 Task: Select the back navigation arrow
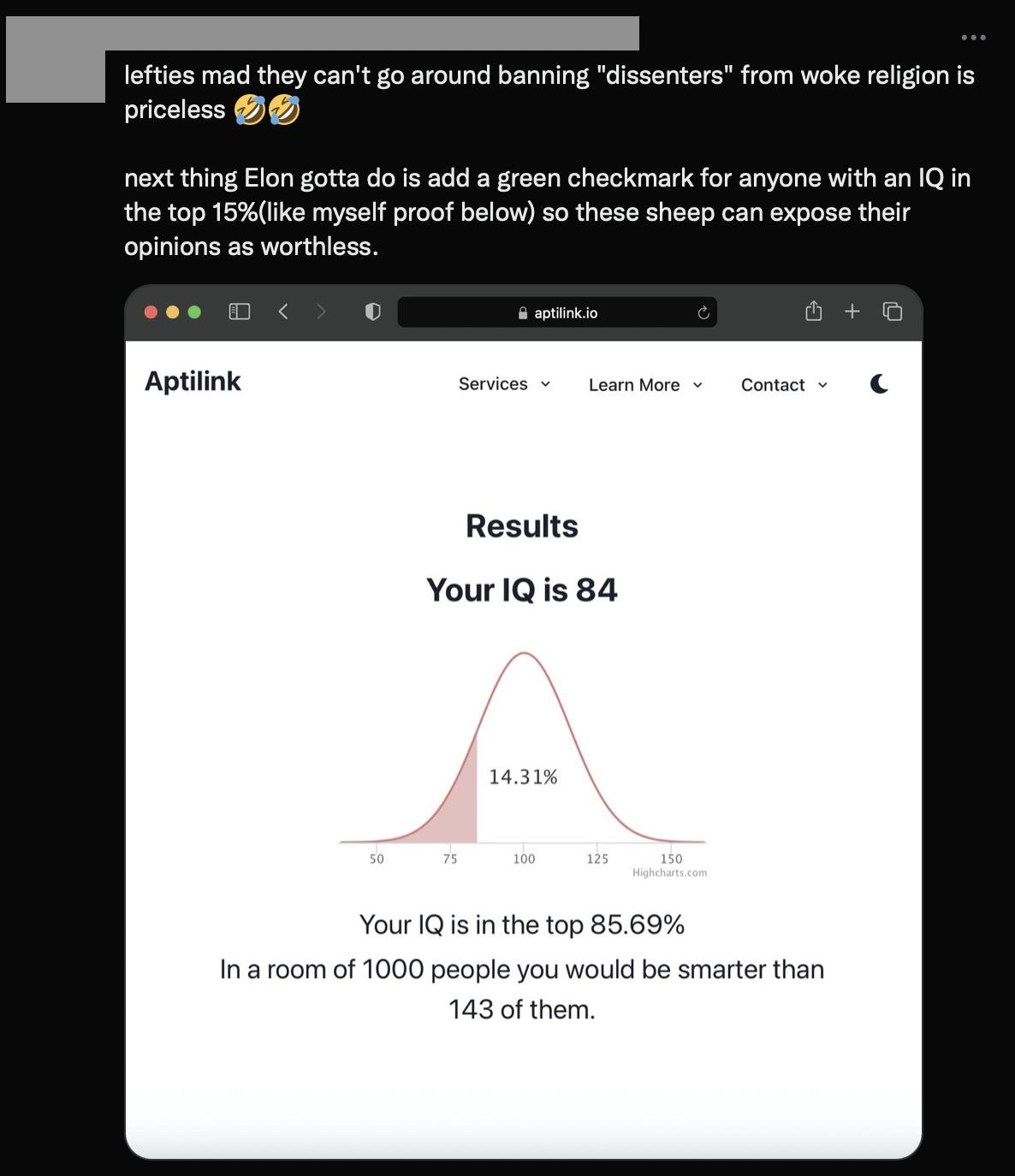coord(283,312)
